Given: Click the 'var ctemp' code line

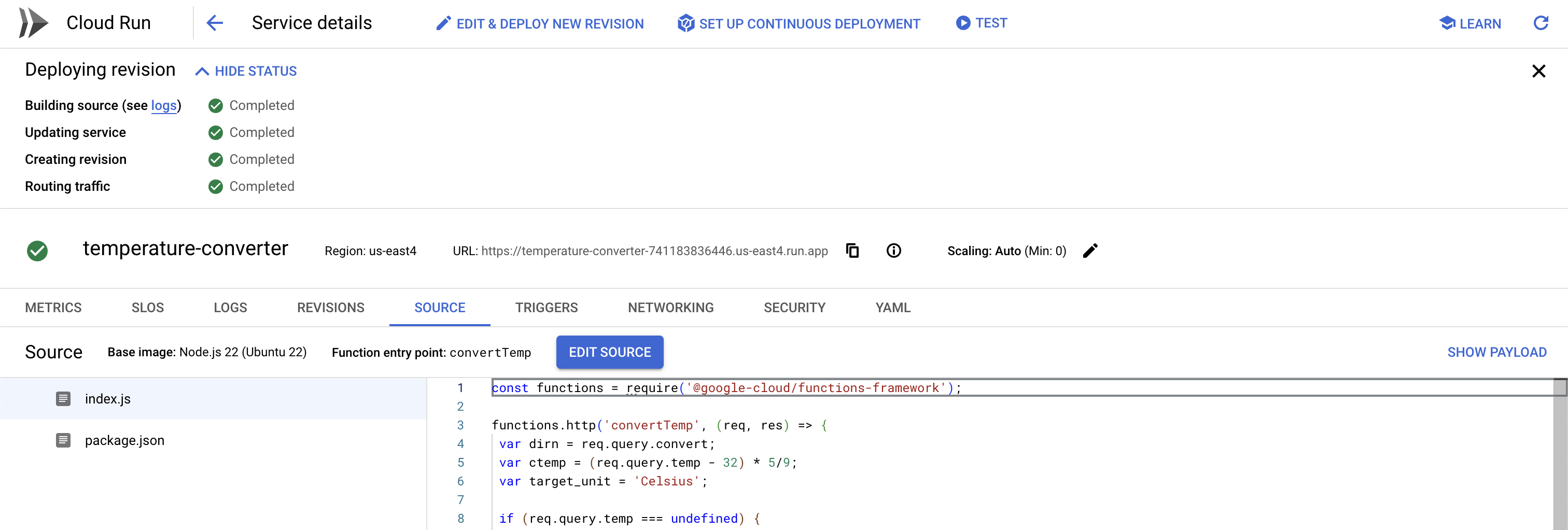Looking at the screenshot, I should (x=648, y=463).
